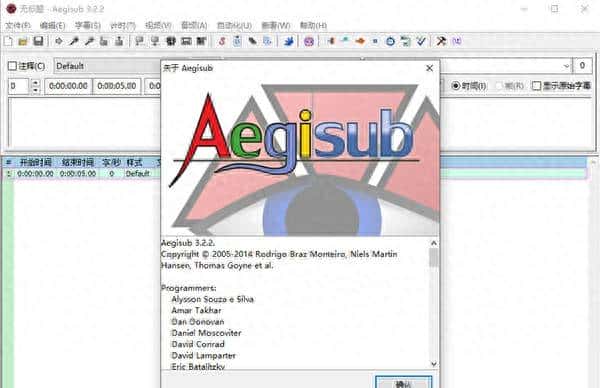This screenshot has width=600, height=388.
Task: Click the New subtitles toolbar icon
Action: (8, 41)
